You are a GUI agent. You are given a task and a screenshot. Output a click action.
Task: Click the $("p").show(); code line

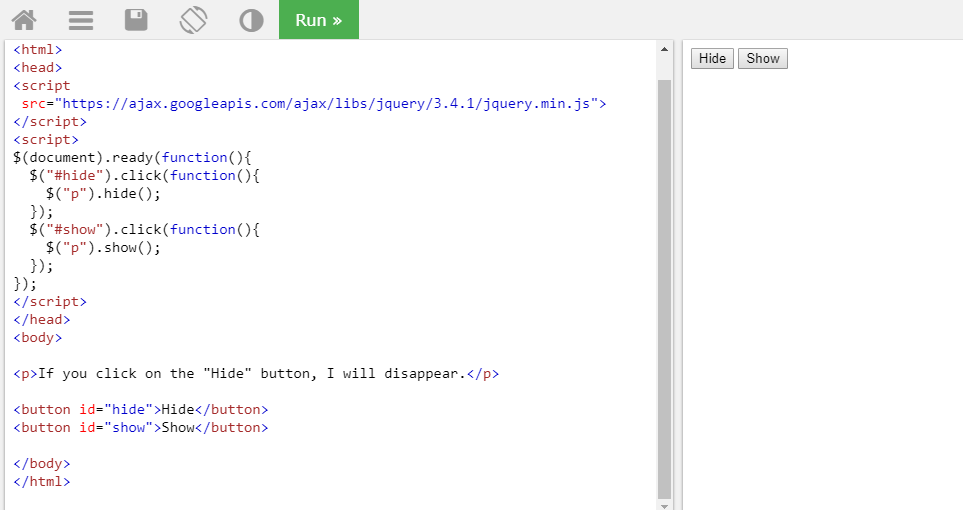[103, 248]
